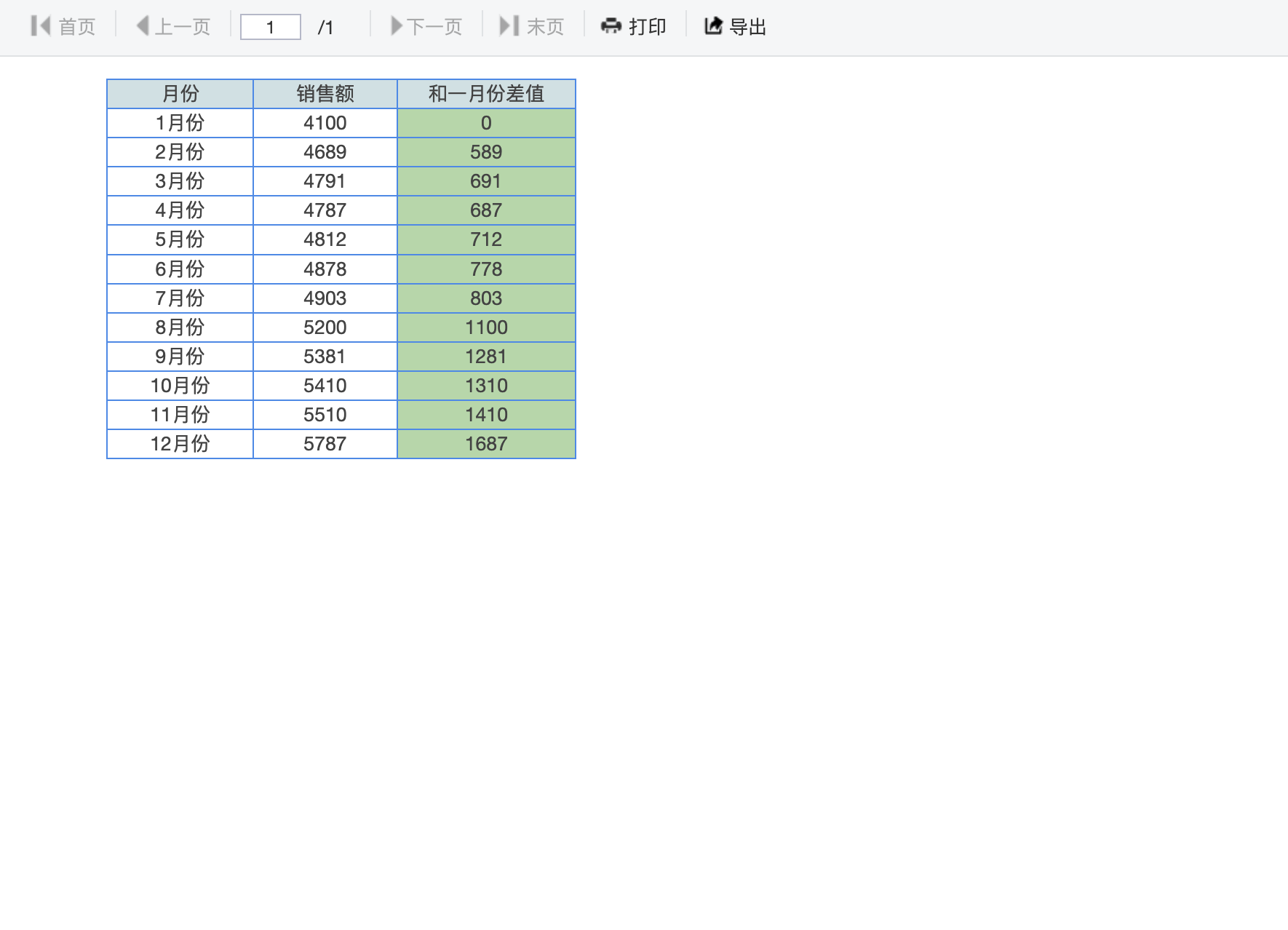
Task: Select the 5月份 cell
Action: (x=180, y=239)
